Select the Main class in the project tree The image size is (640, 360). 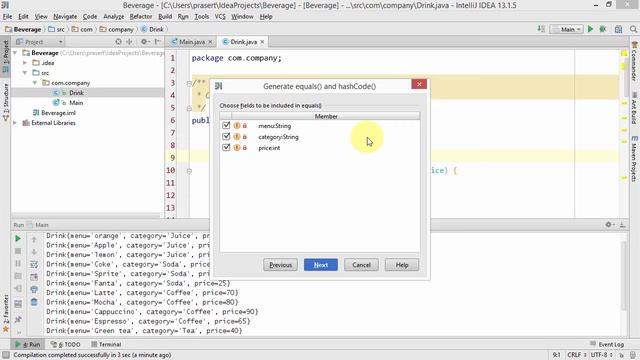click(x=76, y=103)
